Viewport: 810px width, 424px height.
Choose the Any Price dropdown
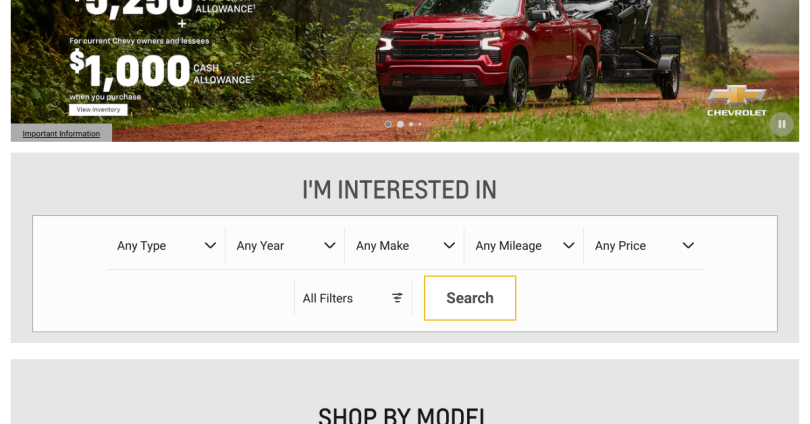point(644,246)
